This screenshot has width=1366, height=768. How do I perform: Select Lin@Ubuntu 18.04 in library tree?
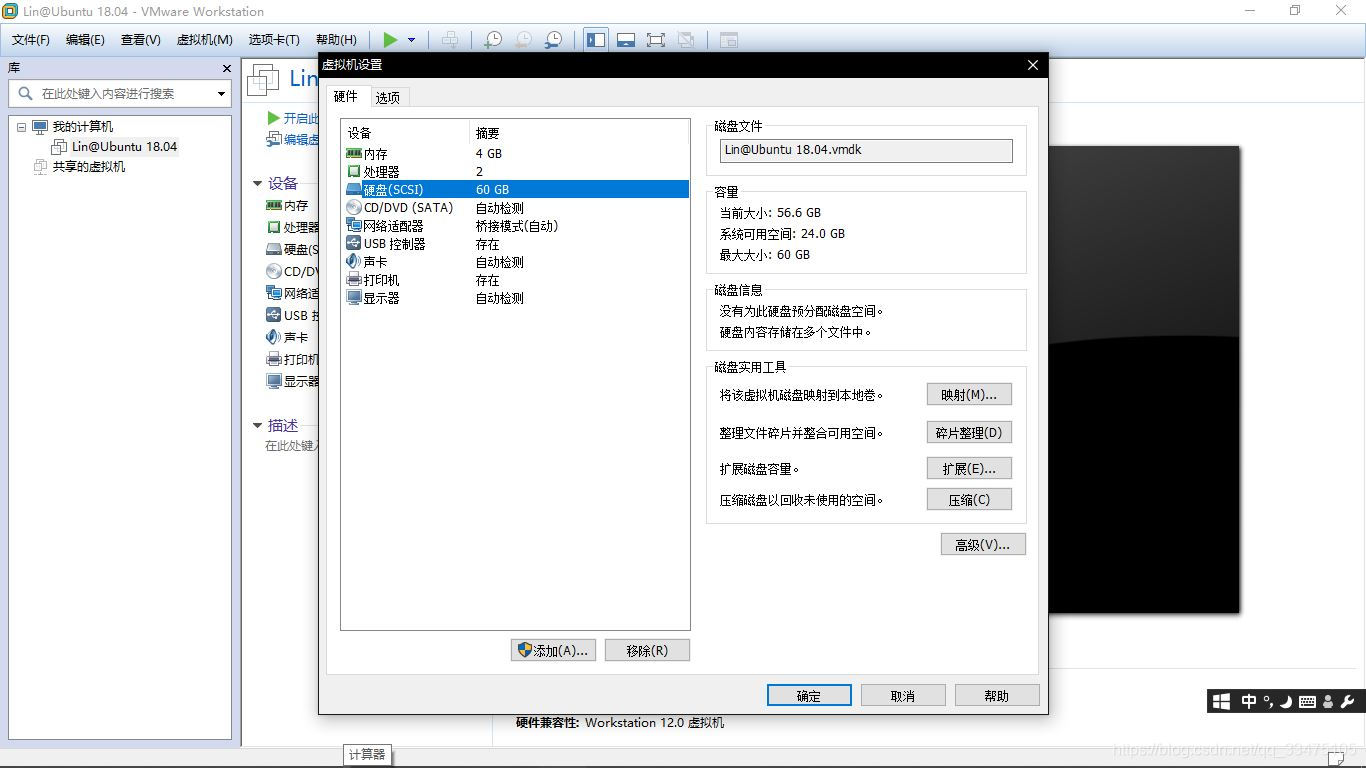(x=124, y=146)
